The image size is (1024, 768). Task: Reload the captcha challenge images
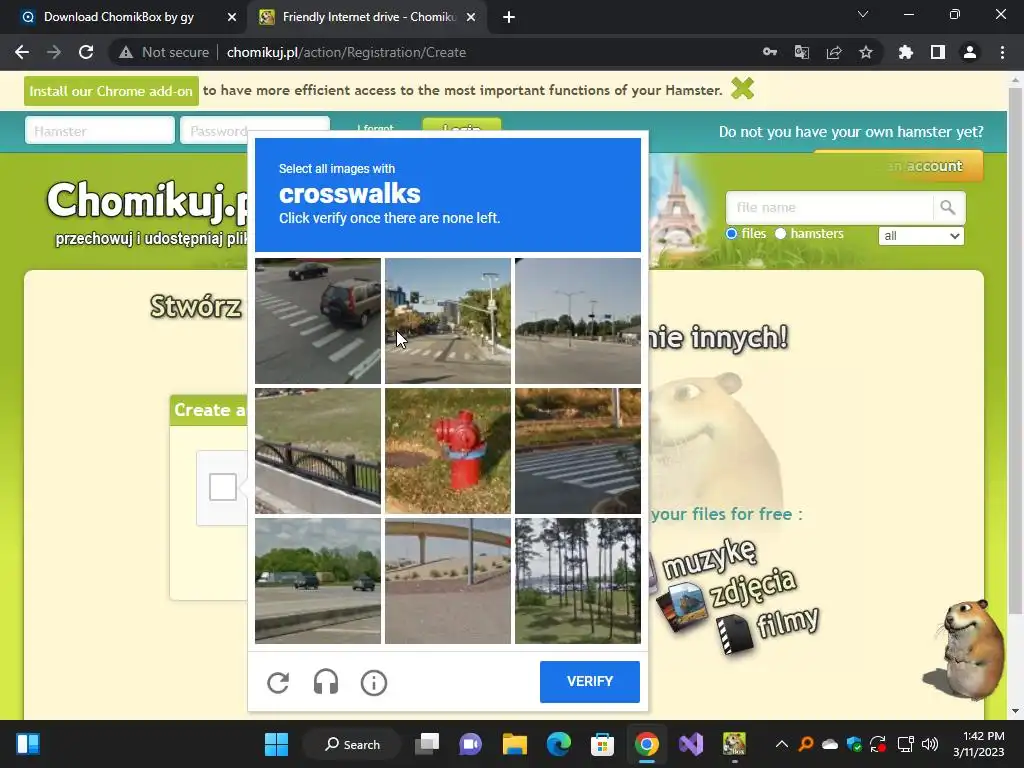tap(278, 682)
